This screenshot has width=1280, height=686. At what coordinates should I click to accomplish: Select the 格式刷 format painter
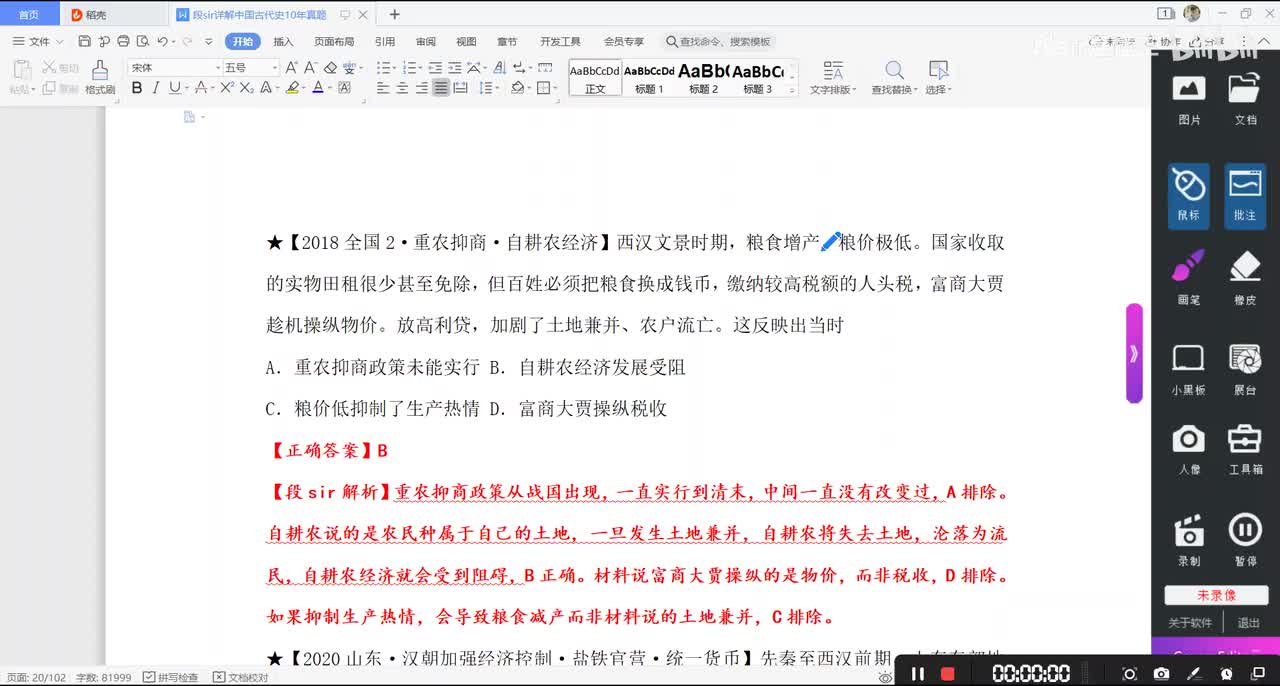pyautogui.click(x=100, y=77)
